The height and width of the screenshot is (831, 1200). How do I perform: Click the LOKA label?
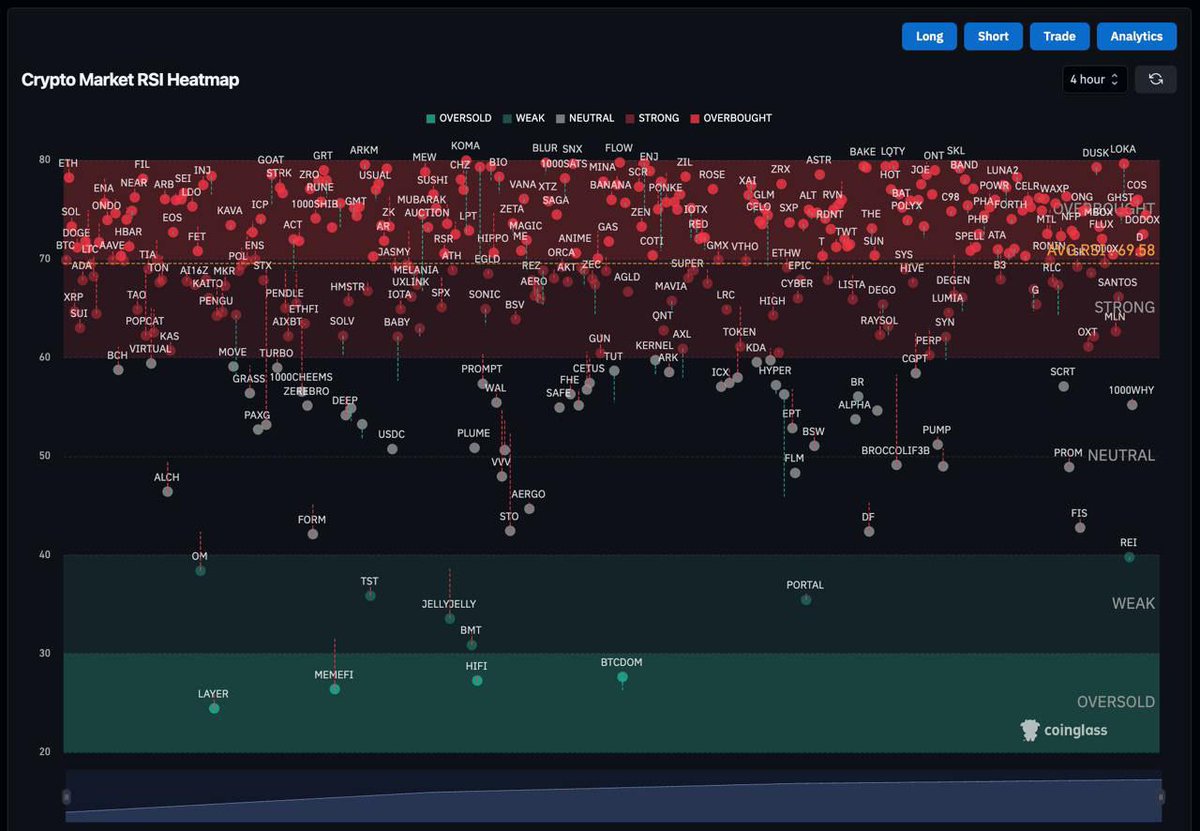pyautogui.click(x=1123, y=149)
